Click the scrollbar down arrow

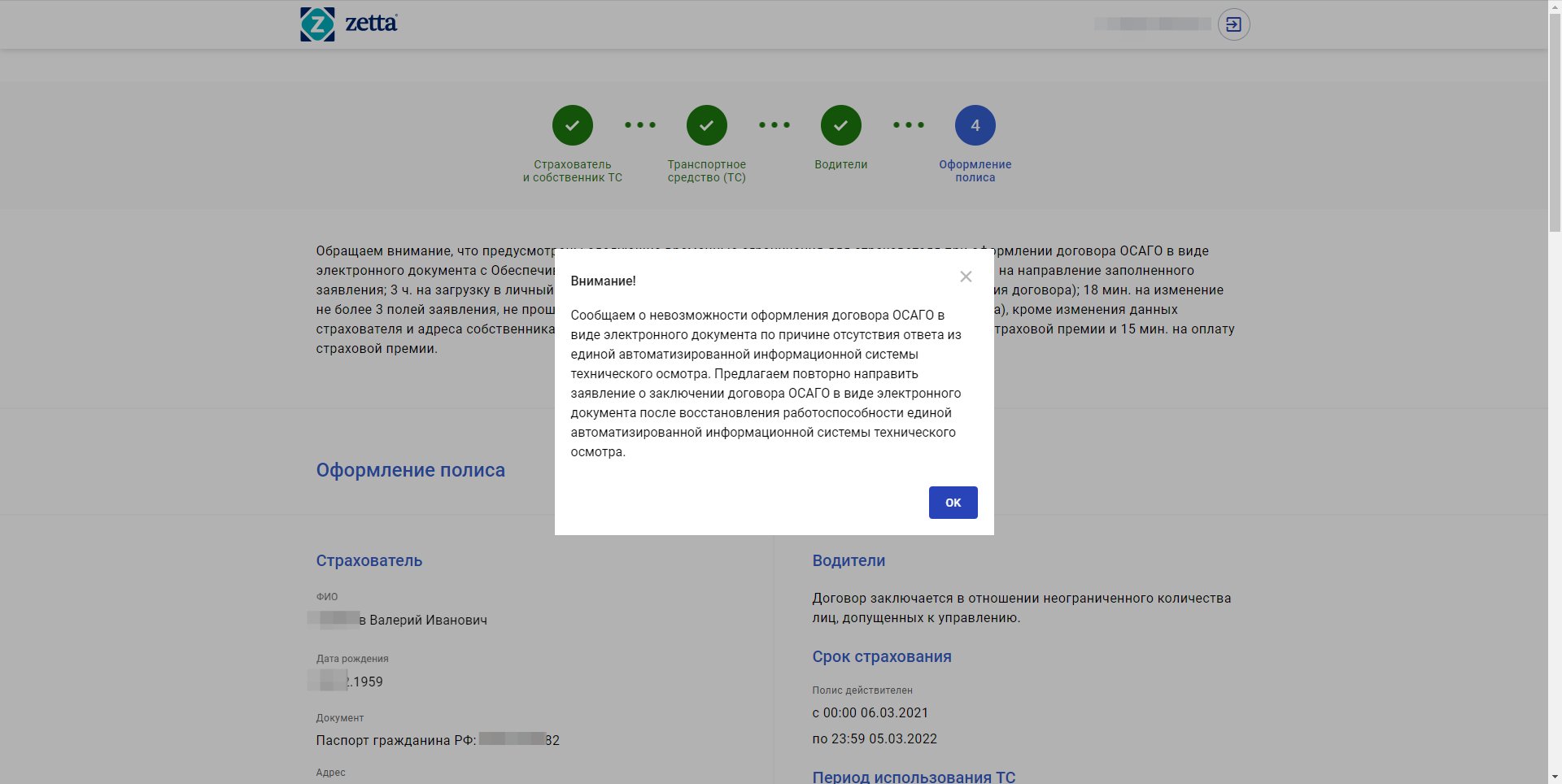tap(1555, 777)
